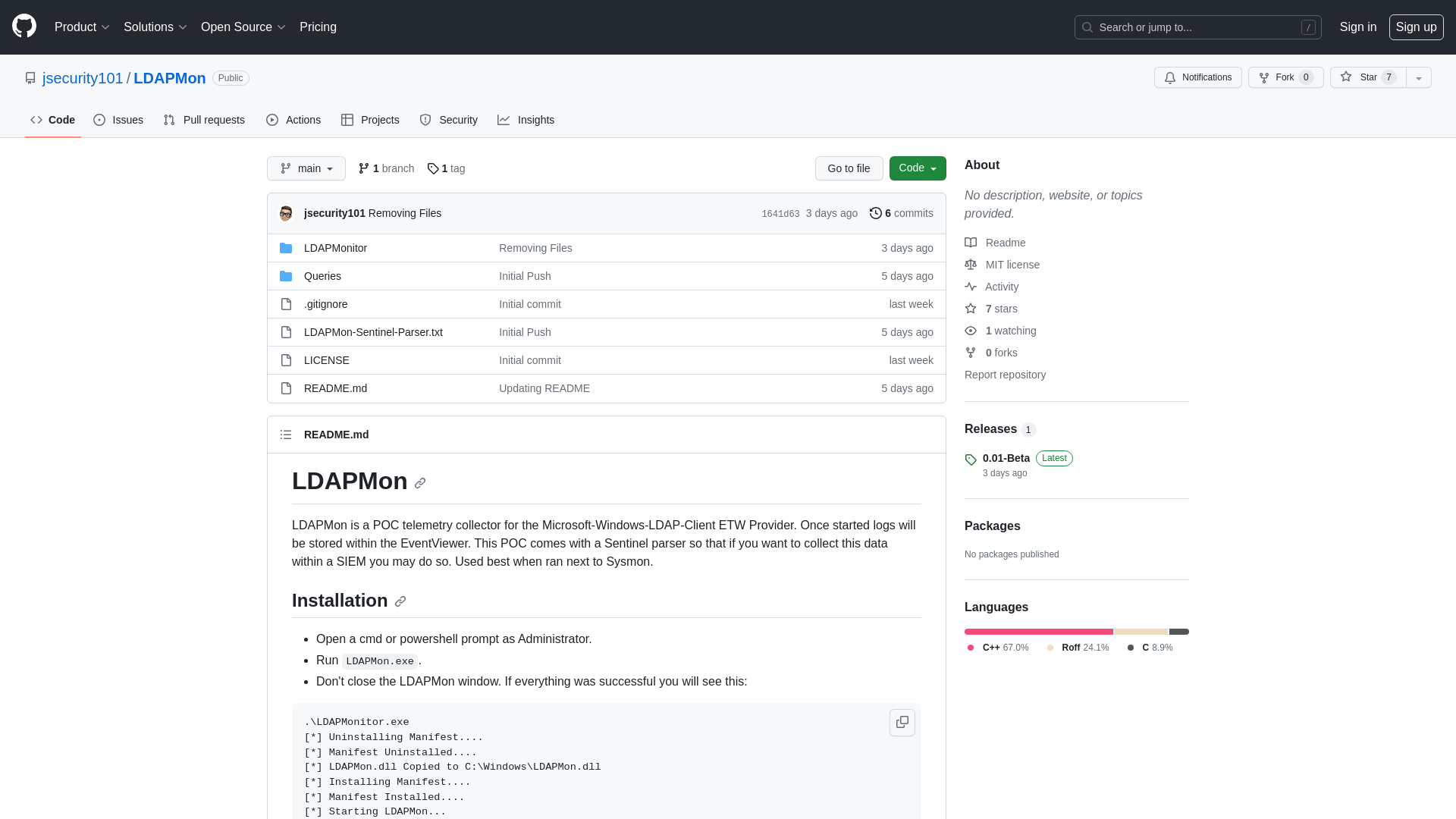Click the Roff 24.1% language link
This screenshot has width=1456, height=819.
point(1078,648)
